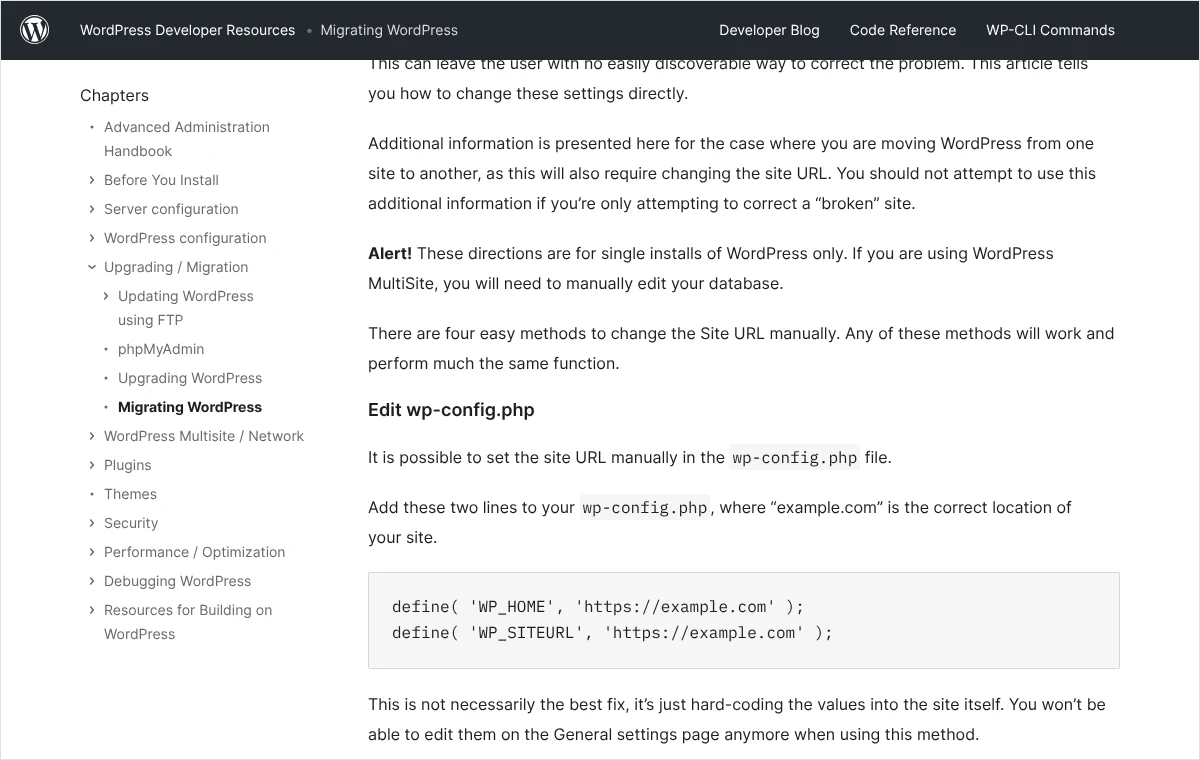Expand the WordPress Multisite / Network chevron

pyautogui.click(x=92, y=436)
